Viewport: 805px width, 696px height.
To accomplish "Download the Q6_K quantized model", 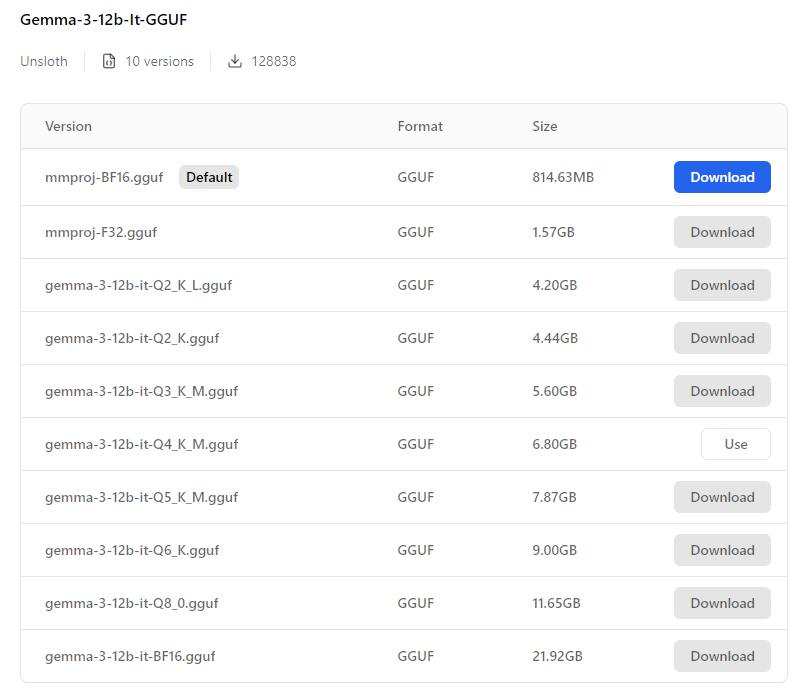I will (x=722, y=550).
